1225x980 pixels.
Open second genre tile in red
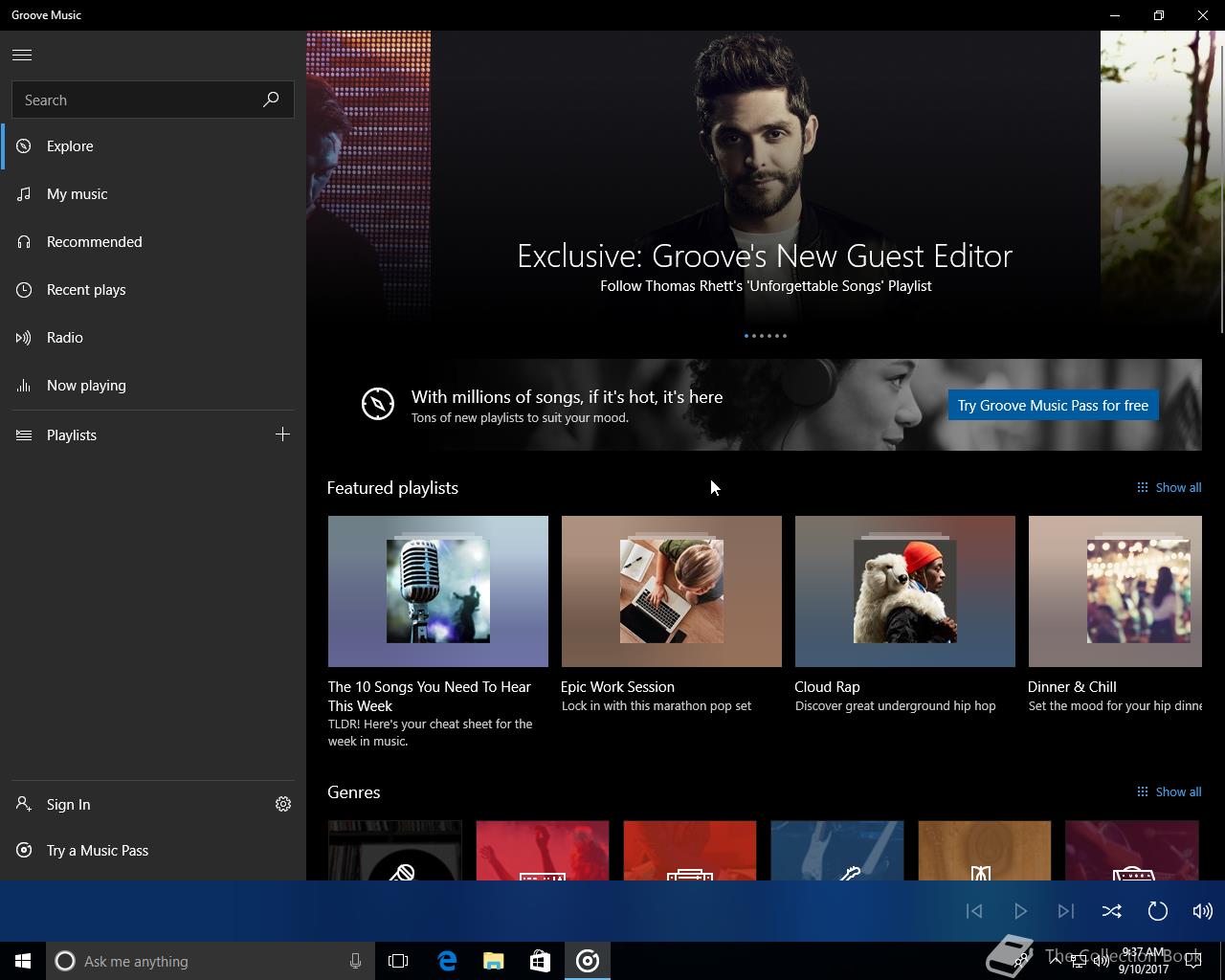click(x=543, y=851)
